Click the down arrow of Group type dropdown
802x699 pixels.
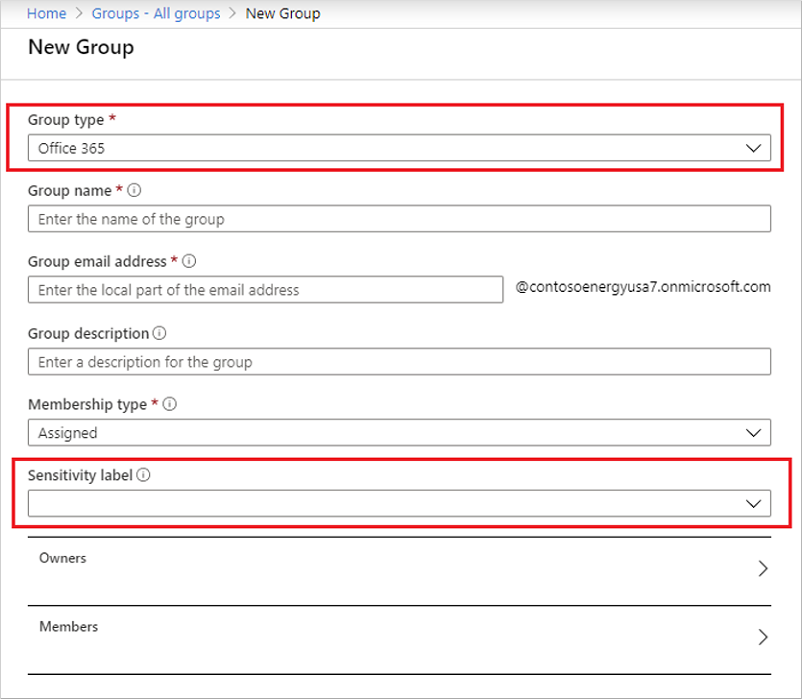[754, 148]
